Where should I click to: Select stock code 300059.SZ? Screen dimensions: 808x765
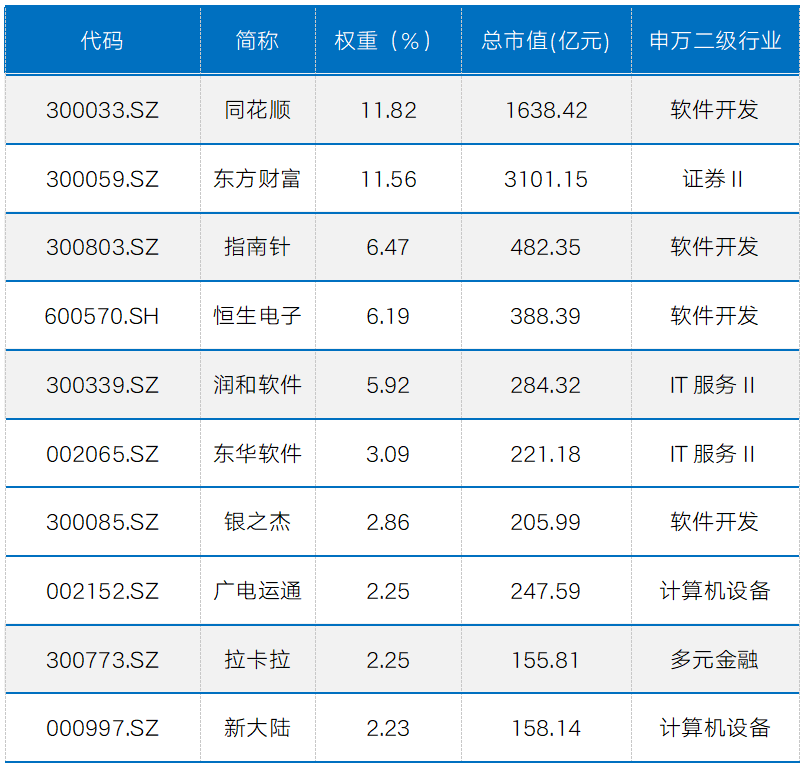103,179
